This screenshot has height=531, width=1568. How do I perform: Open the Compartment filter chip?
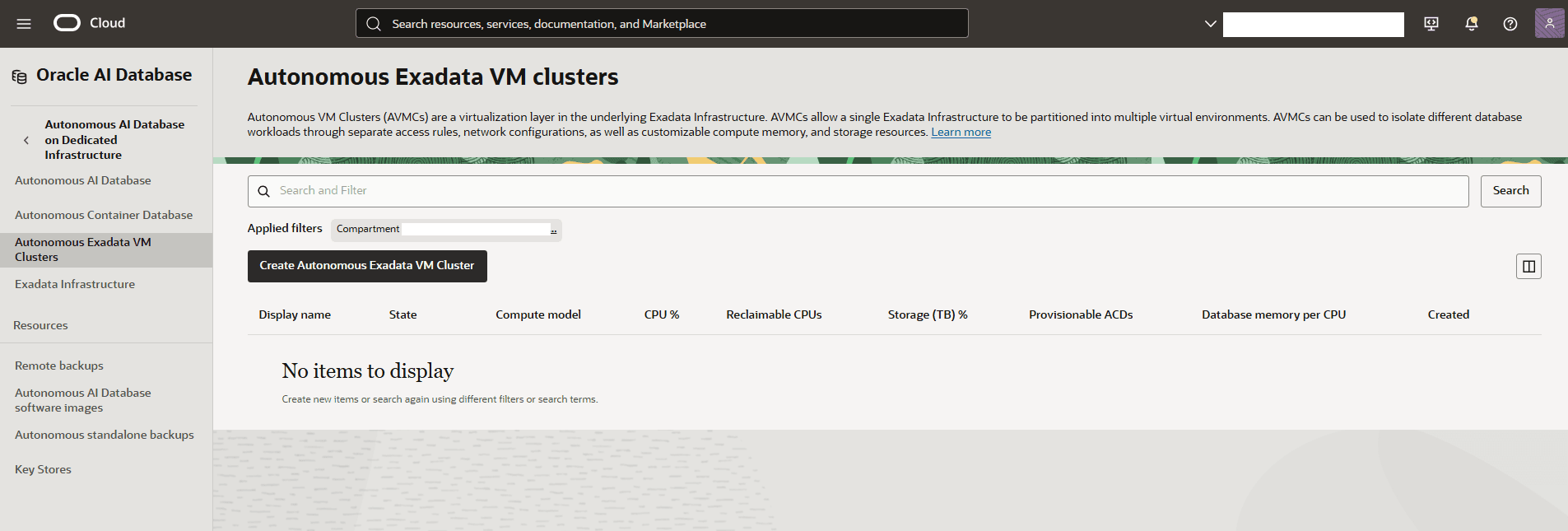pyautogui.click(x=446, y=230)
